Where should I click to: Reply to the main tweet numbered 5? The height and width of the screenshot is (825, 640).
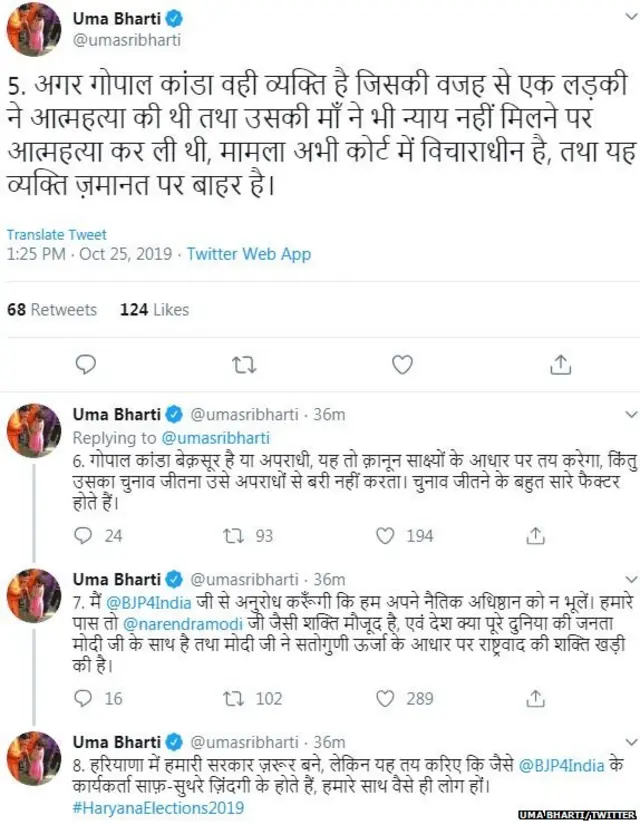(86, 366)
